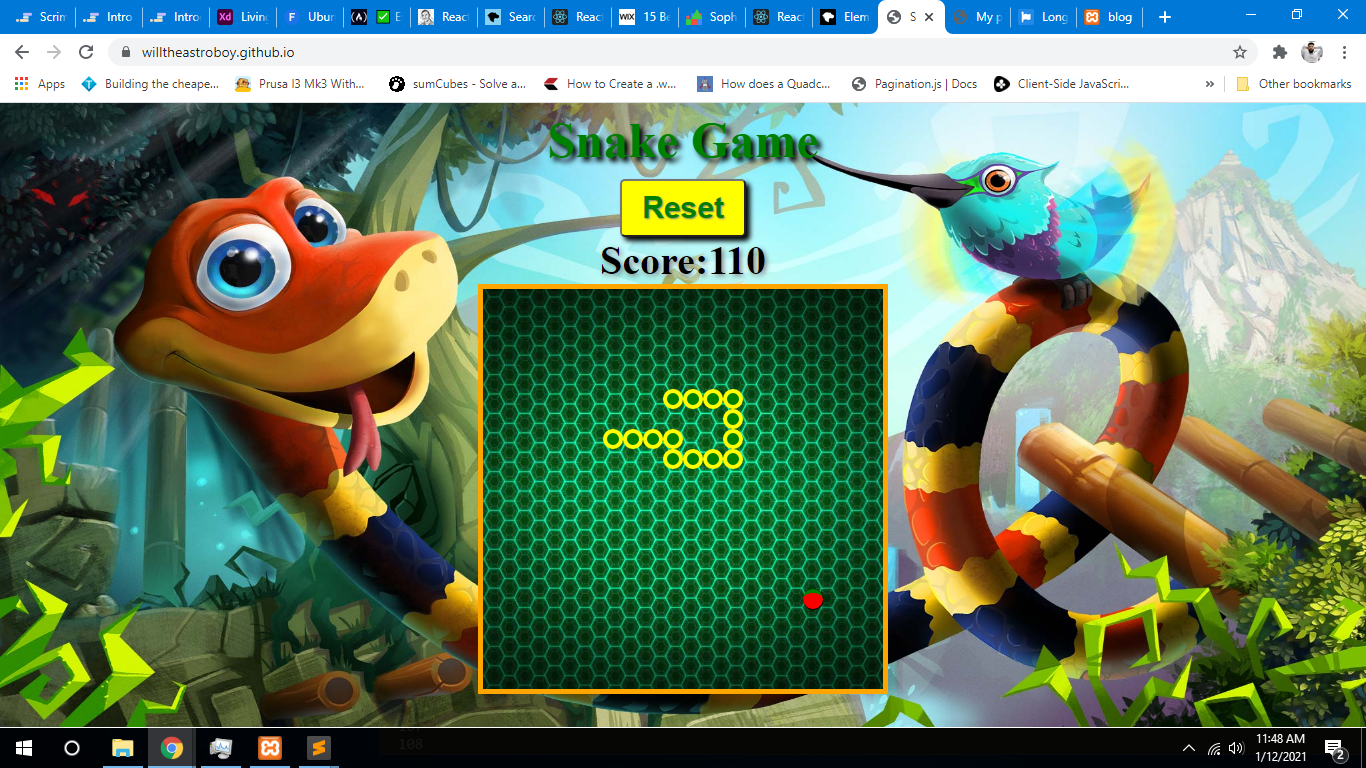
Task: Launch XAMPP from the taskbar
Action: coord(269,747)
